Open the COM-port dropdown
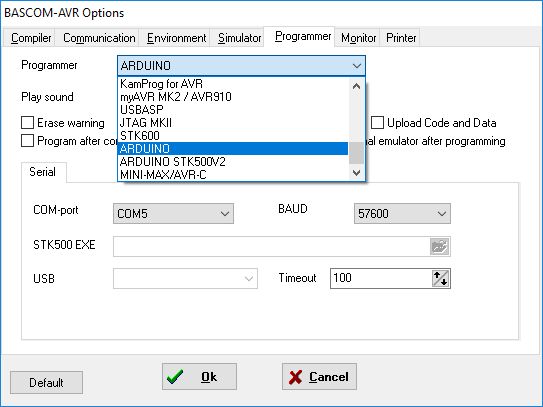 pos(173,213)
